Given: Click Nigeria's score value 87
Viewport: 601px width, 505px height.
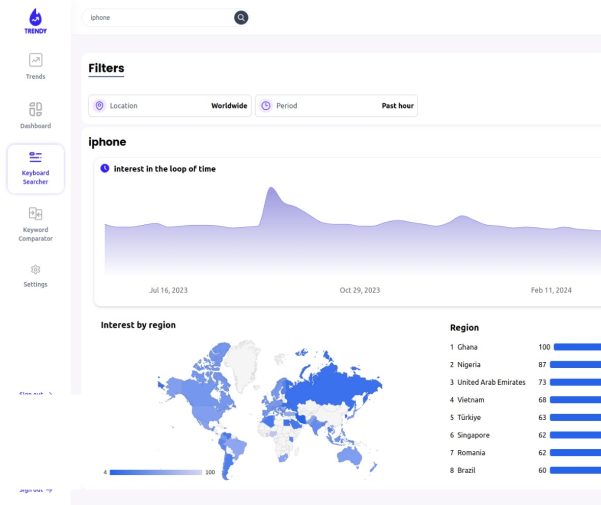Looking at the screenshot, I should (x=542, y=365).
